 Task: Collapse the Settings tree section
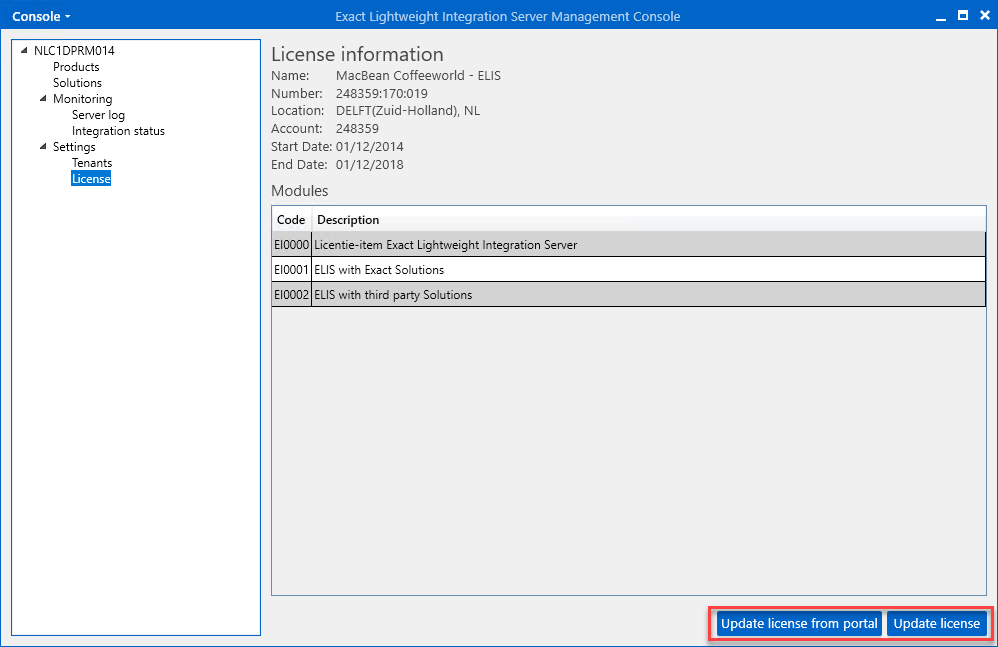tap(43, 147)
